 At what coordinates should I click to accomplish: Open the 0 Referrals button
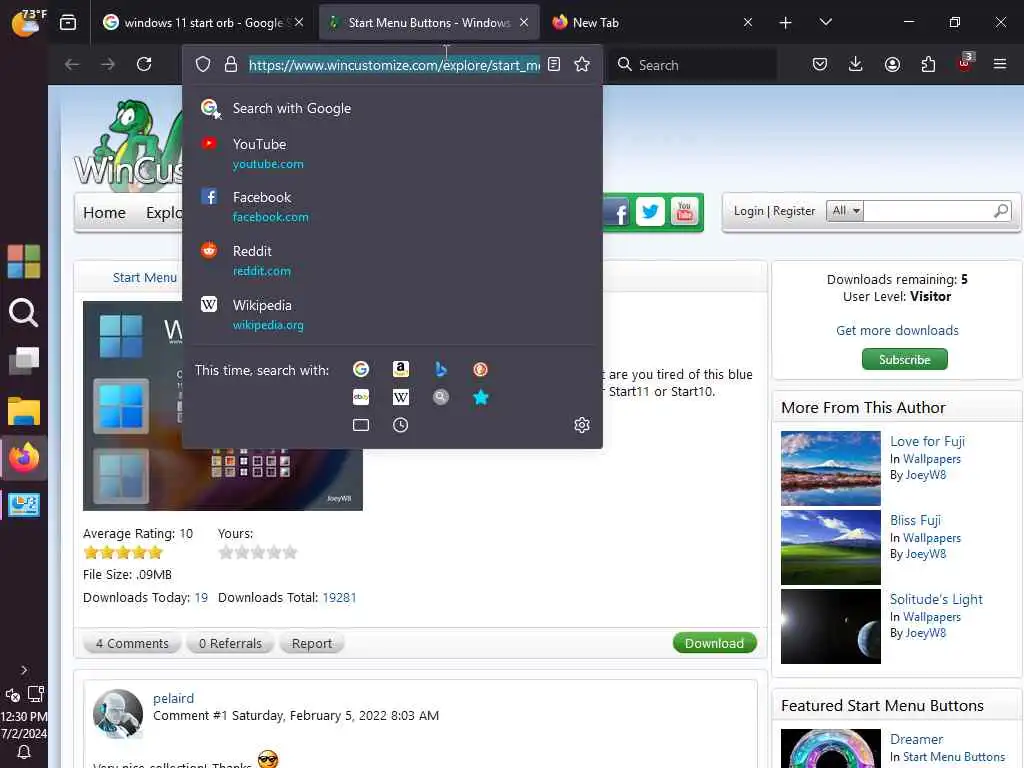click(230, 643)
